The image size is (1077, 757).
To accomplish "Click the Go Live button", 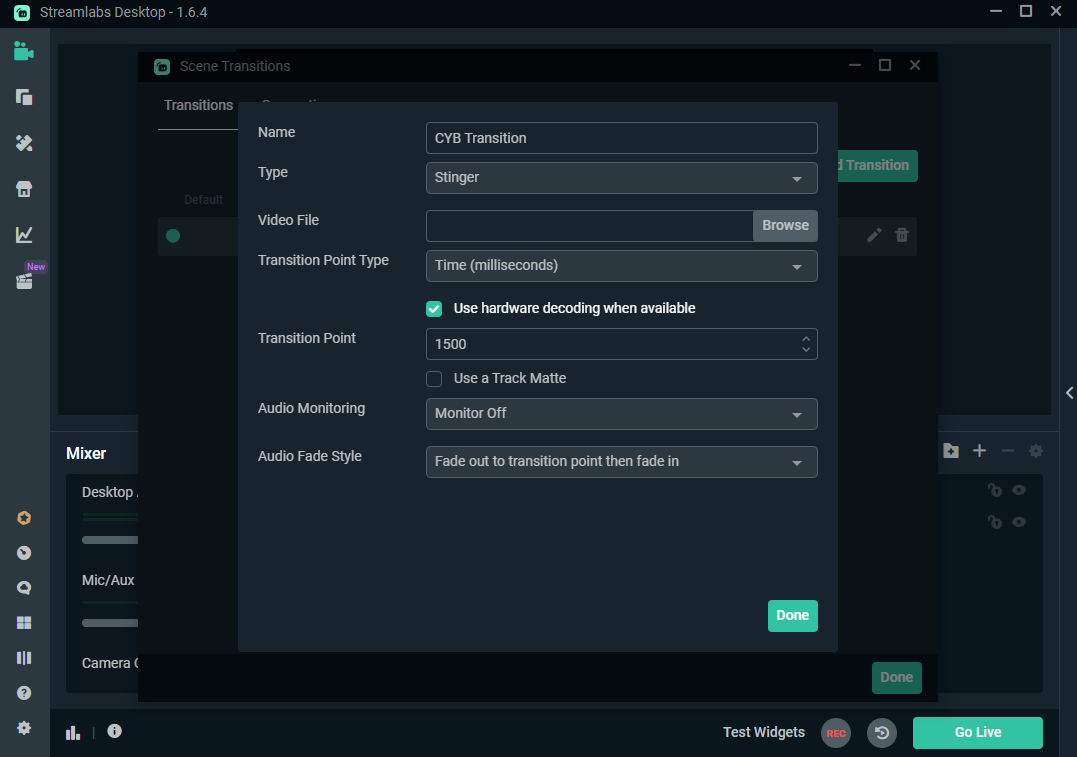I will tap(977, 733).
